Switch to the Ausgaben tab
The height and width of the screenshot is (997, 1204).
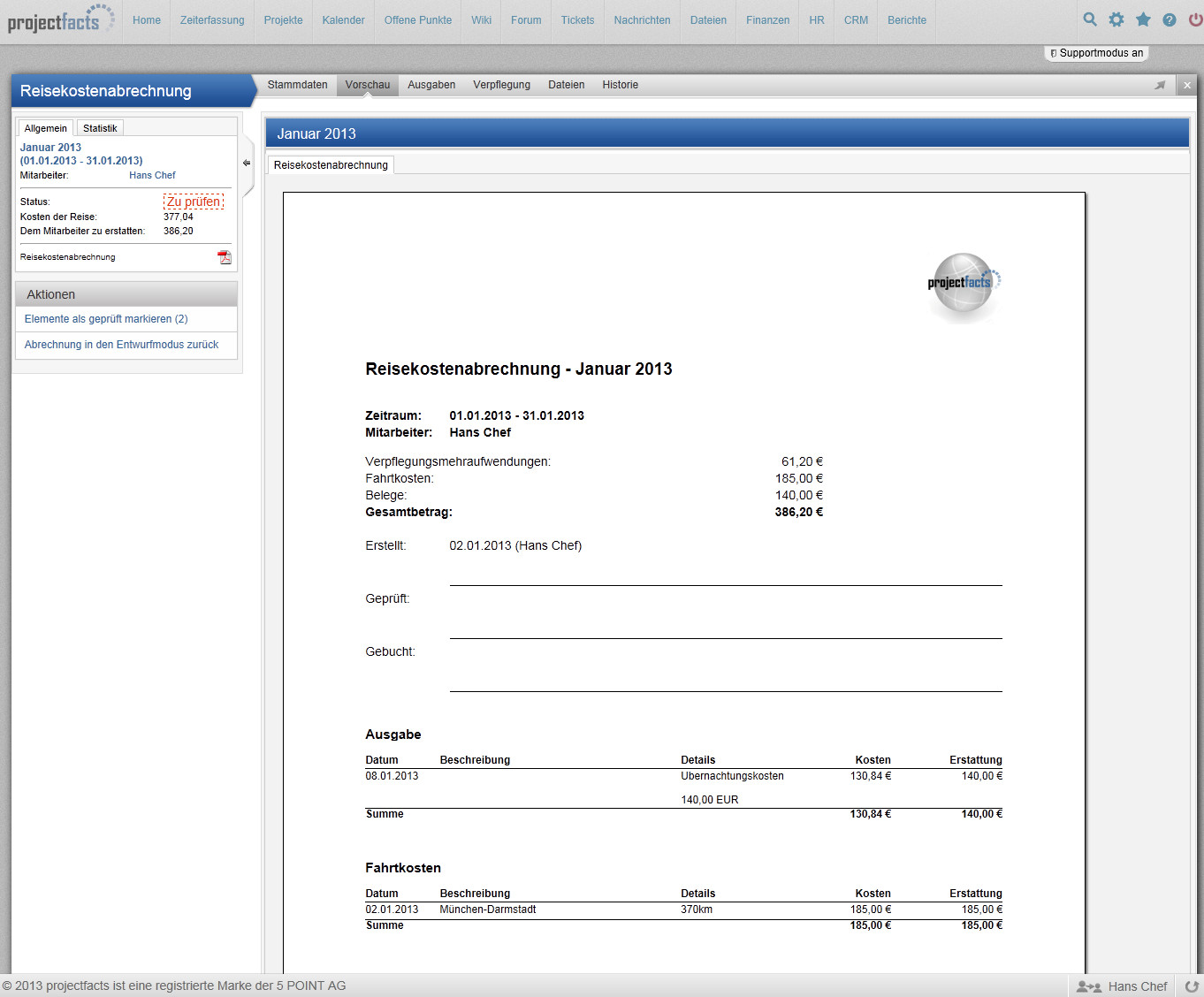[x=431, y=85]
